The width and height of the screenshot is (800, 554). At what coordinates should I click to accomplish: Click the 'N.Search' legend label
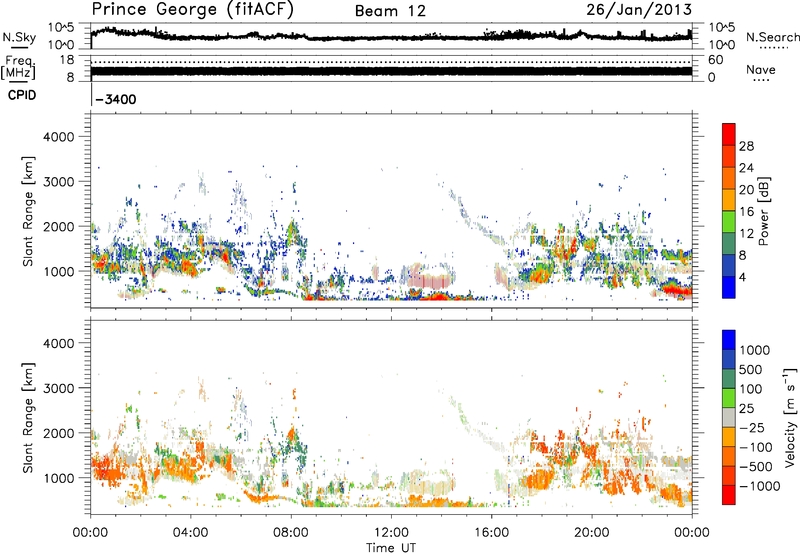coord(772,37)
